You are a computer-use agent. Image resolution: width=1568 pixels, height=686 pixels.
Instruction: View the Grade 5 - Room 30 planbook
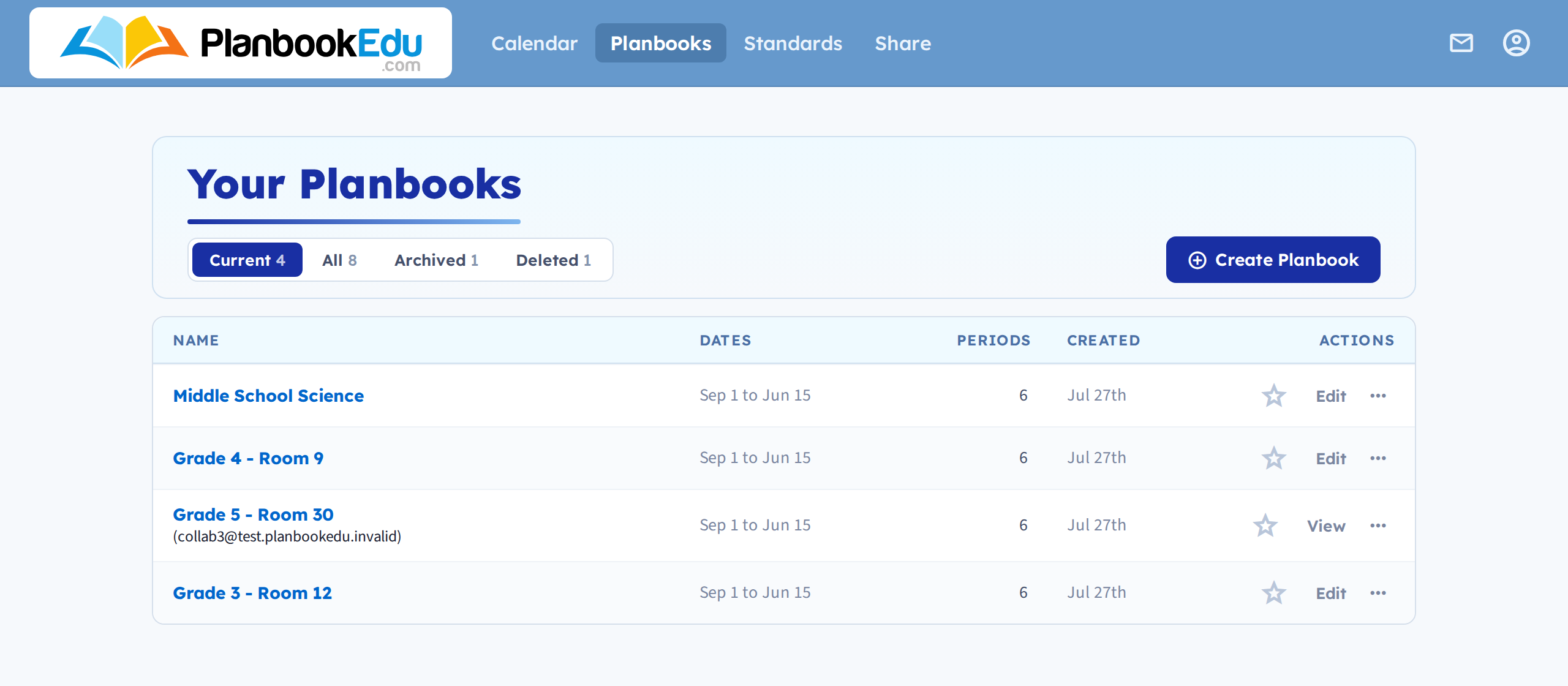(1326, 526)
